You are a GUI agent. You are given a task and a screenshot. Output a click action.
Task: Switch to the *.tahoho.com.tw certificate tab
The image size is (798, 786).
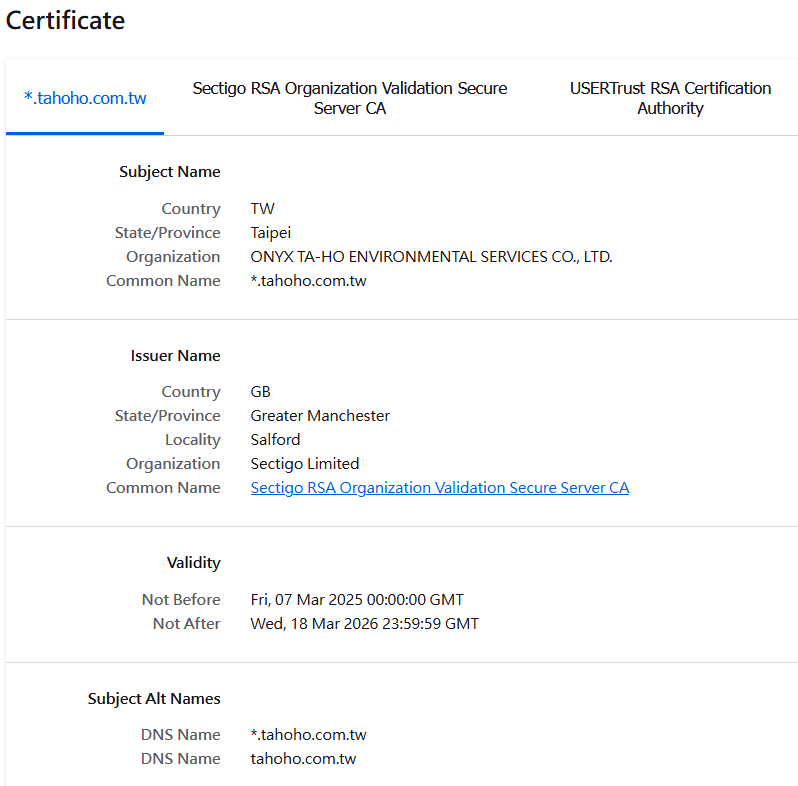click(x=85, y=98)
